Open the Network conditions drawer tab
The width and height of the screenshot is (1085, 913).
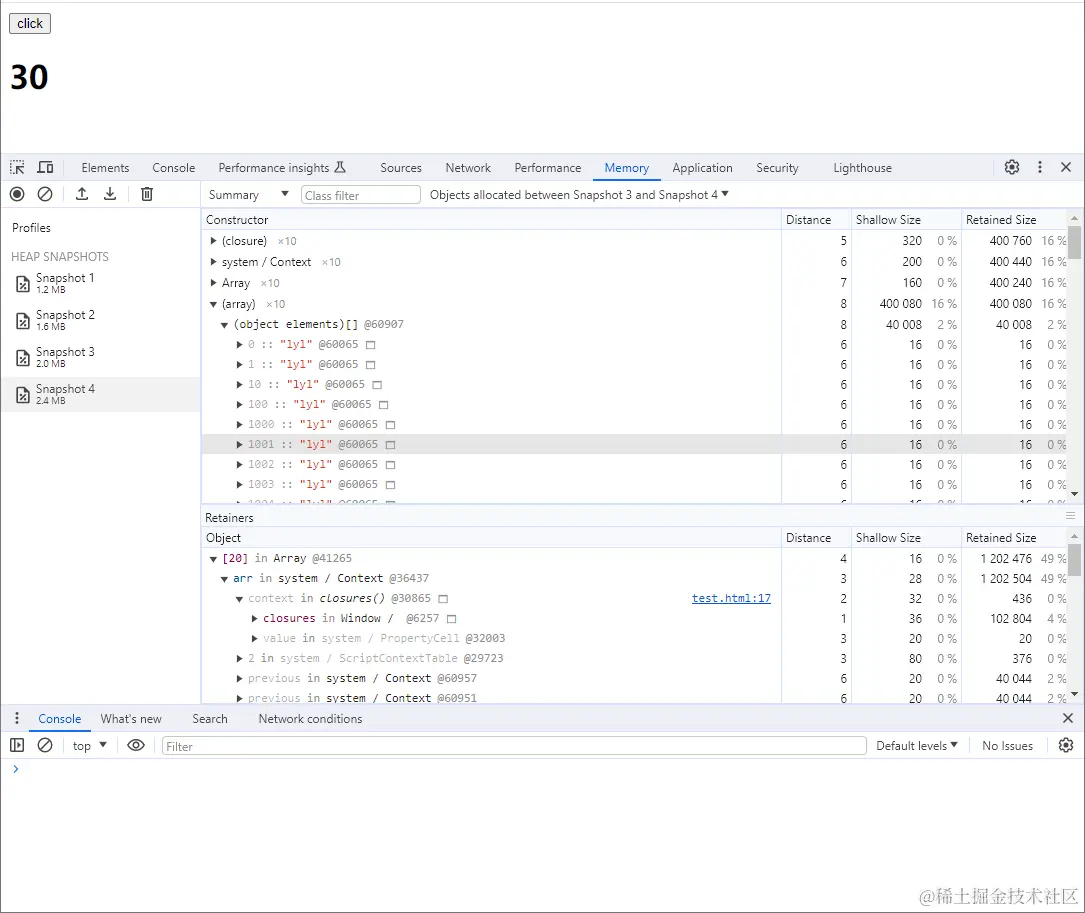point(310,718)
